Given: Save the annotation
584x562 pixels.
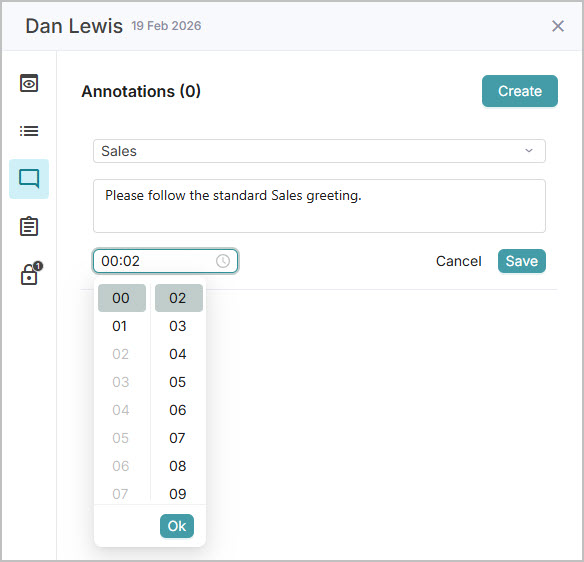Looking at the screenshot, I should click(521, 261).
